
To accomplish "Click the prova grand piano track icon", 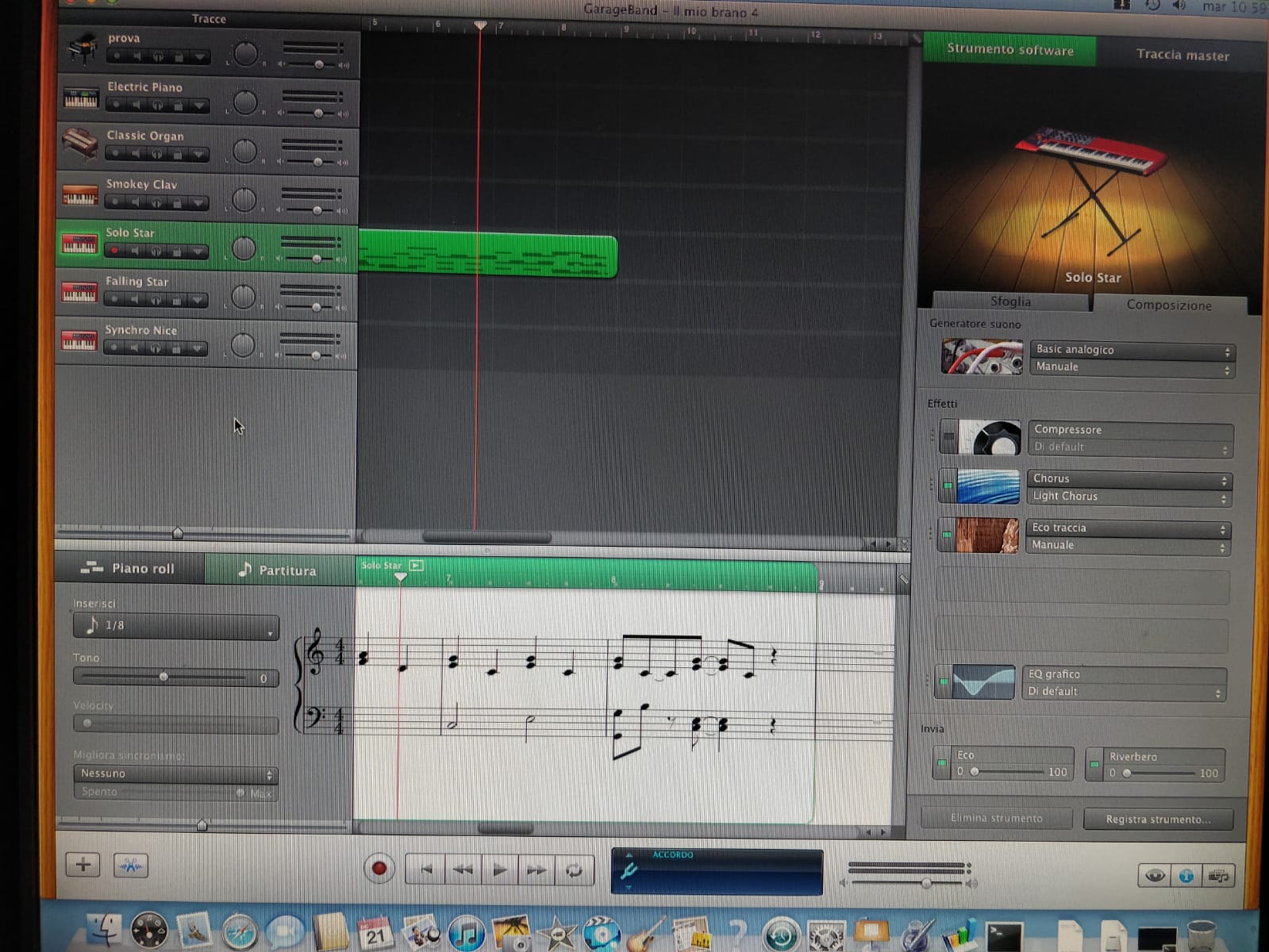I will point(83,50).
